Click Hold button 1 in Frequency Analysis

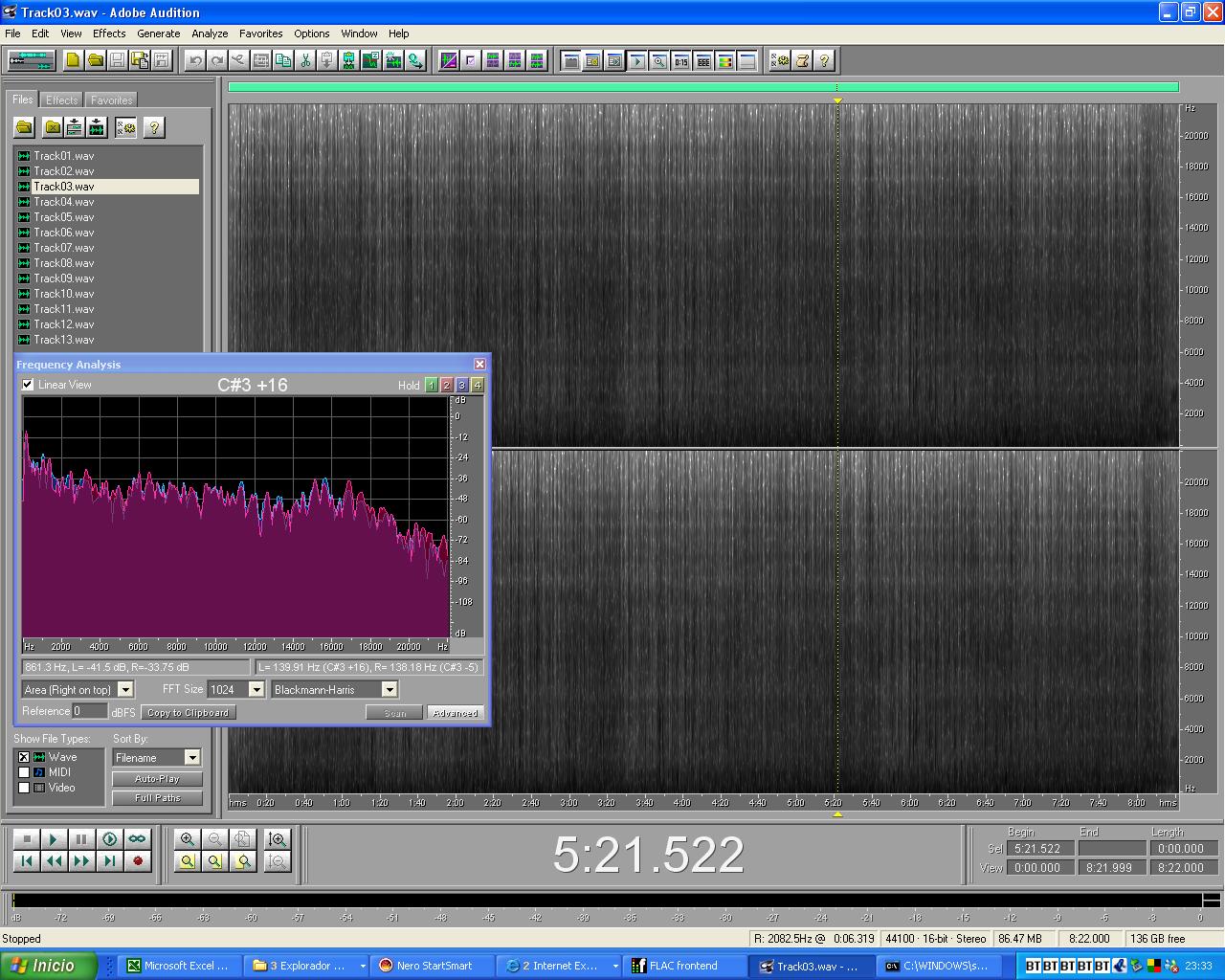432,385
